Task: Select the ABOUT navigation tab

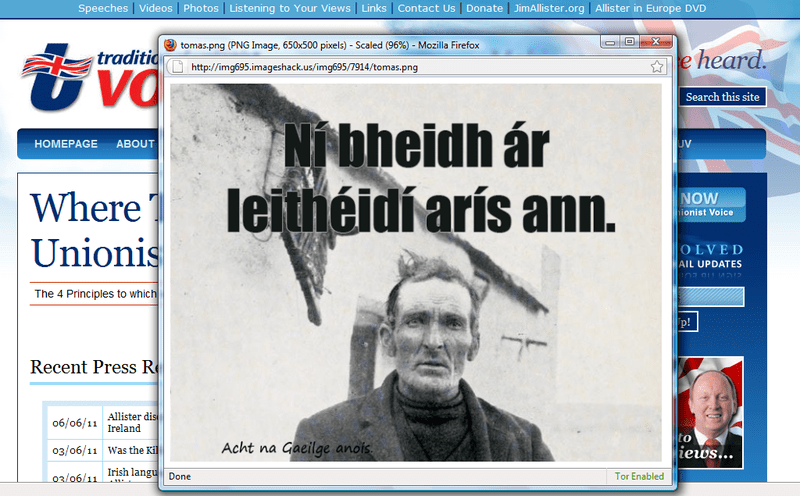Action: (135, 144)
